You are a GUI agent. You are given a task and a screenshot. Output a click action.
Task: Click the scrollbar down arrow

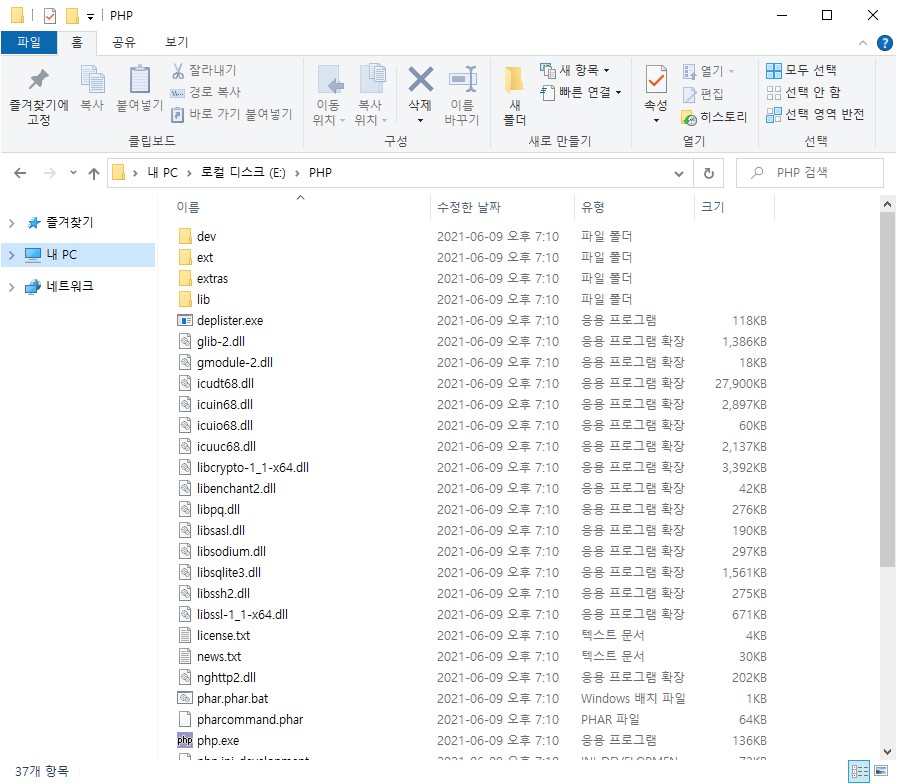(887, 751)
